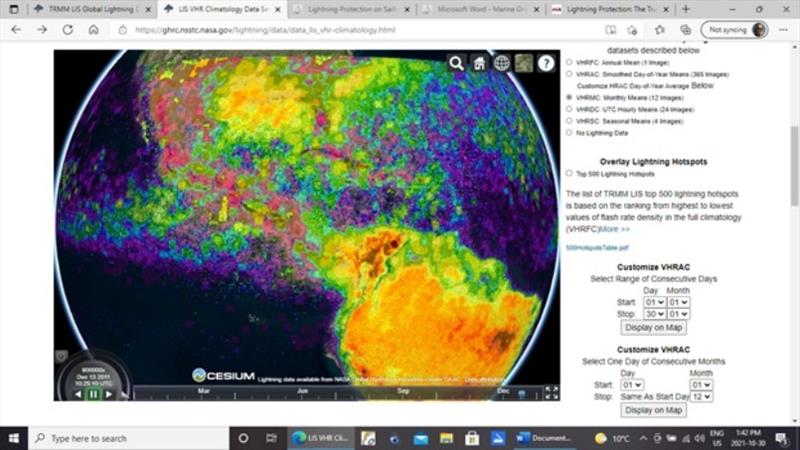
Task: Switch to LIS VHR Climatology Data tab
Action: (x=222, y=9)
